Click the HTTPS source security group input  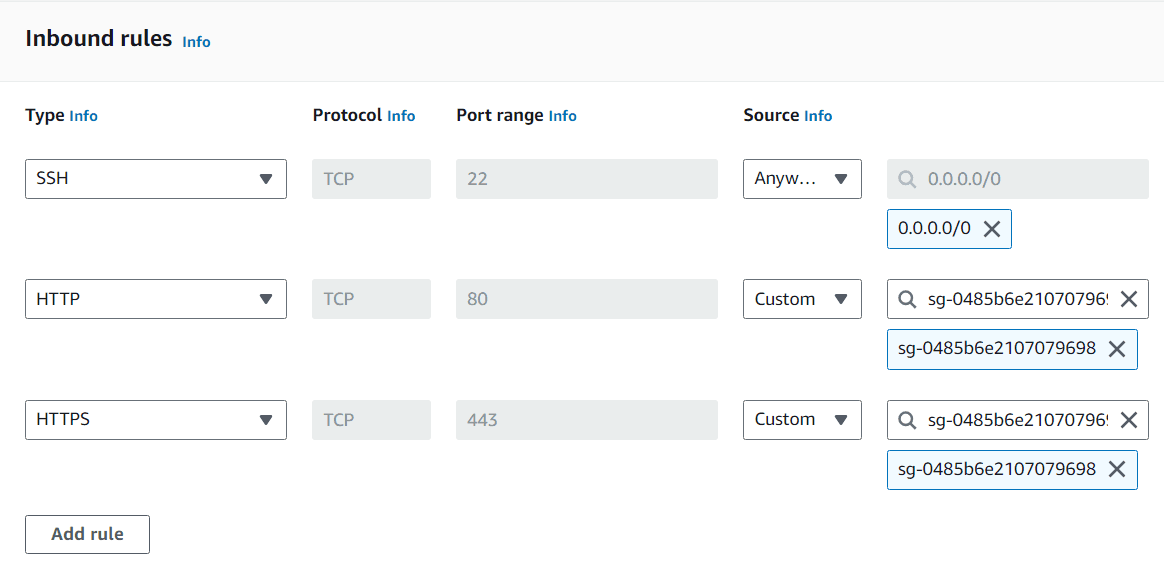tap(1015, 420)
